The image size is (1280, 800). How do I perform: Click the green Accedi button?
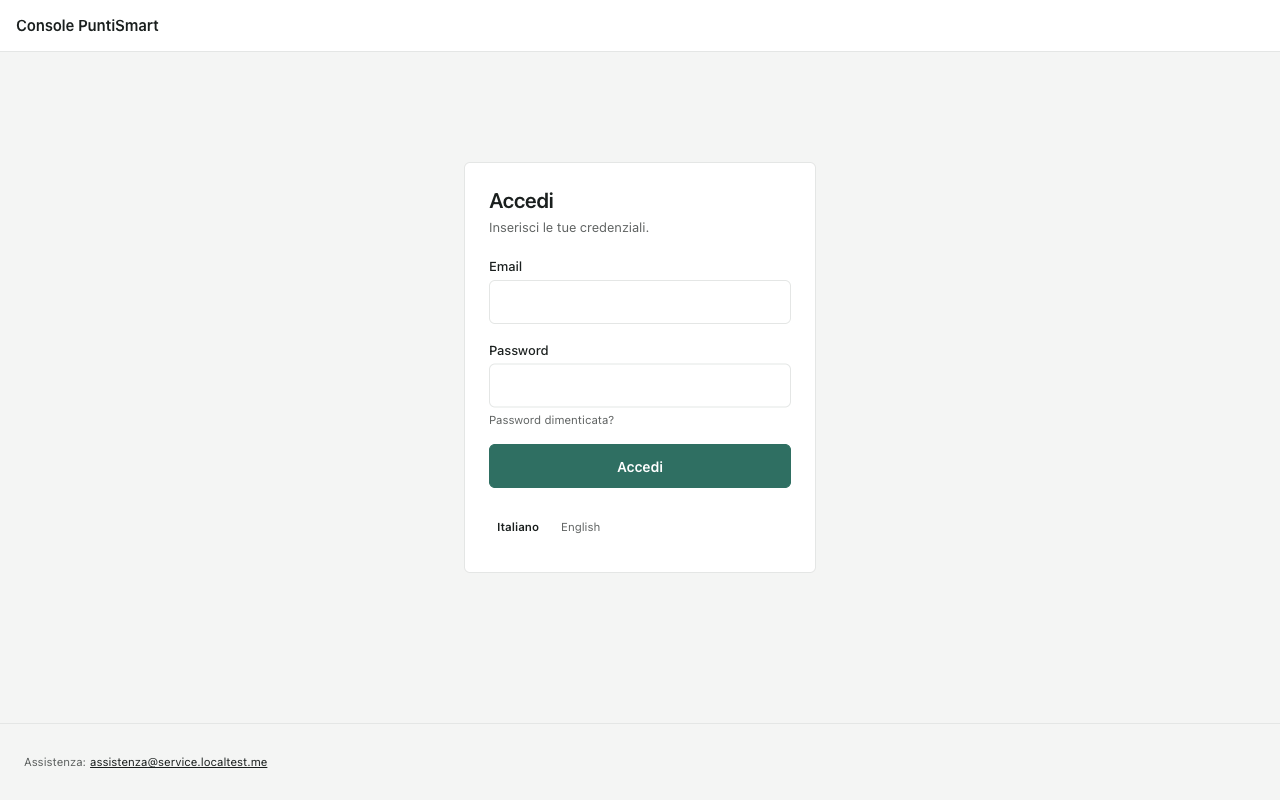640,466
